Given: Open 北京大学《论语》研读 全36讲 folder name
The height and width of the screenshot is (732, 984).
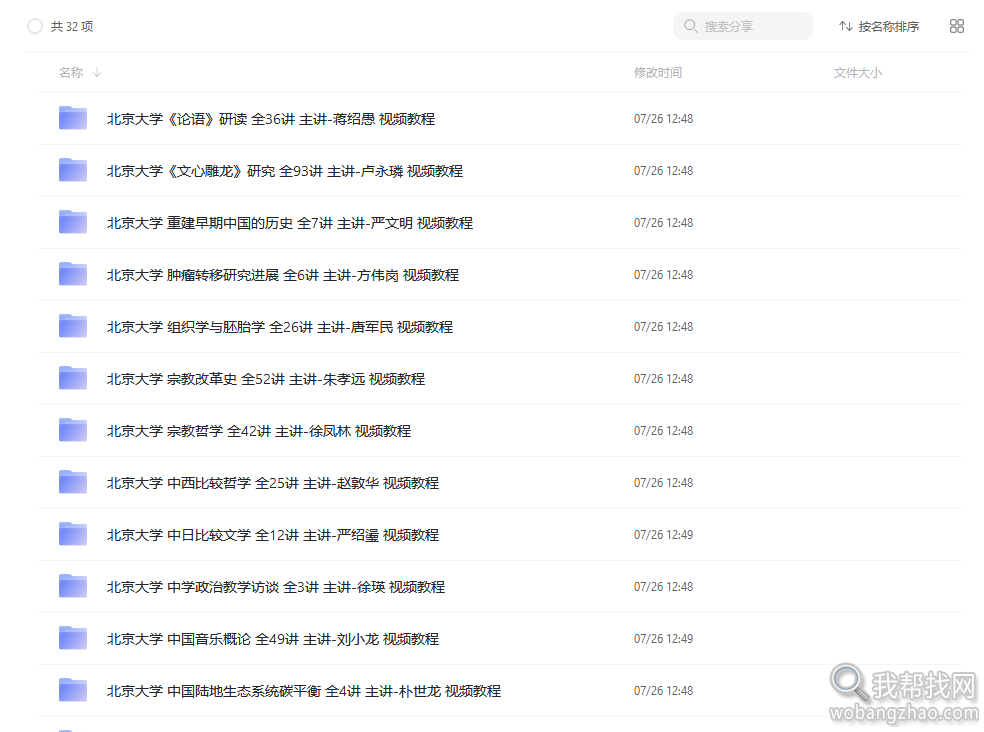Looking at the screenshot, I should [x=270, y=119].
